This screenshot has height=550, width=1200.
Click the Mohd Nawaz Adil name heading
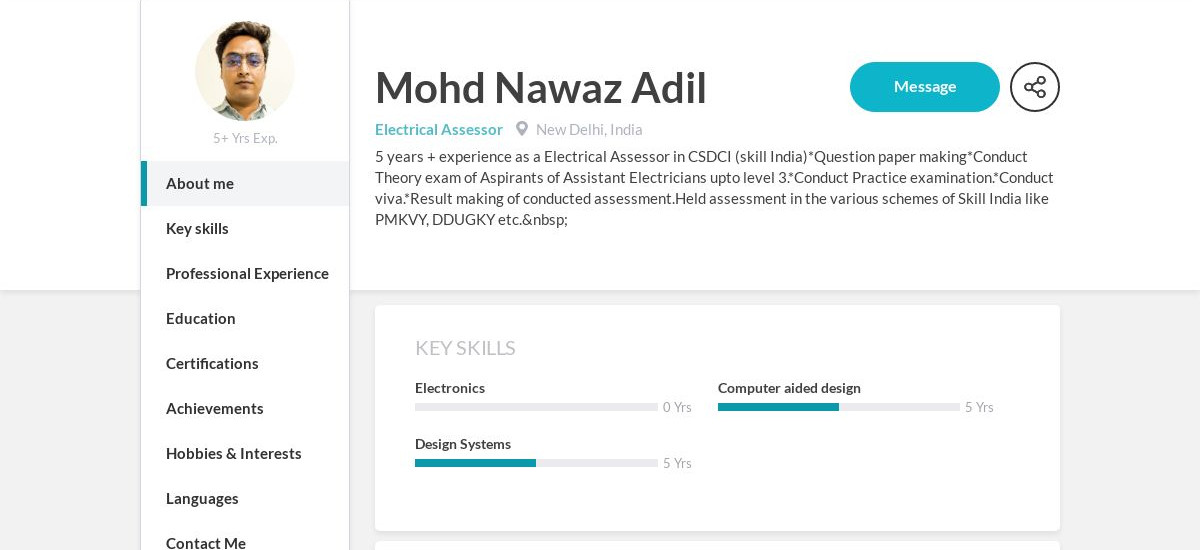(x=541, y=87)
